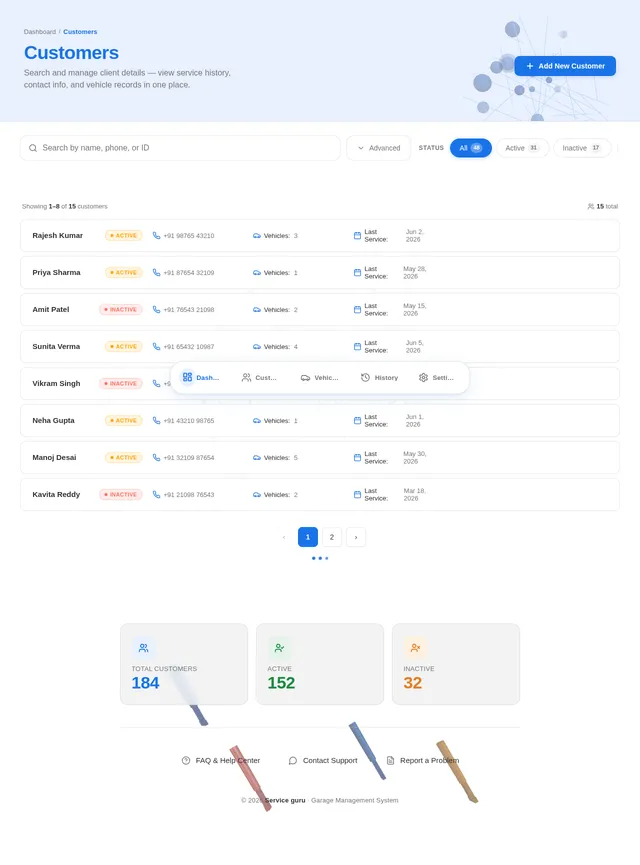The image size is (640, 865).
Task: Click calendar icon in Neha Gupta row
Action: click(x=357, y=420)
